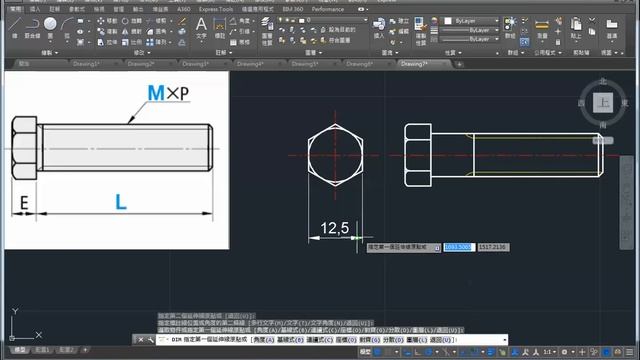Click the Stretch (拉伸) tool
The height and width of the screenshot is (360, 640).
click(107, 42)
